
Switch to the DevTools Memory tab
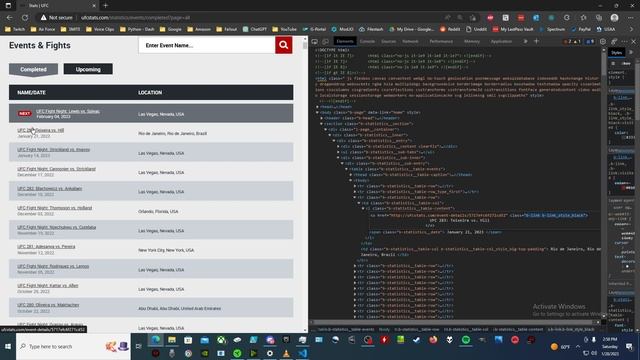coord(472,41)
